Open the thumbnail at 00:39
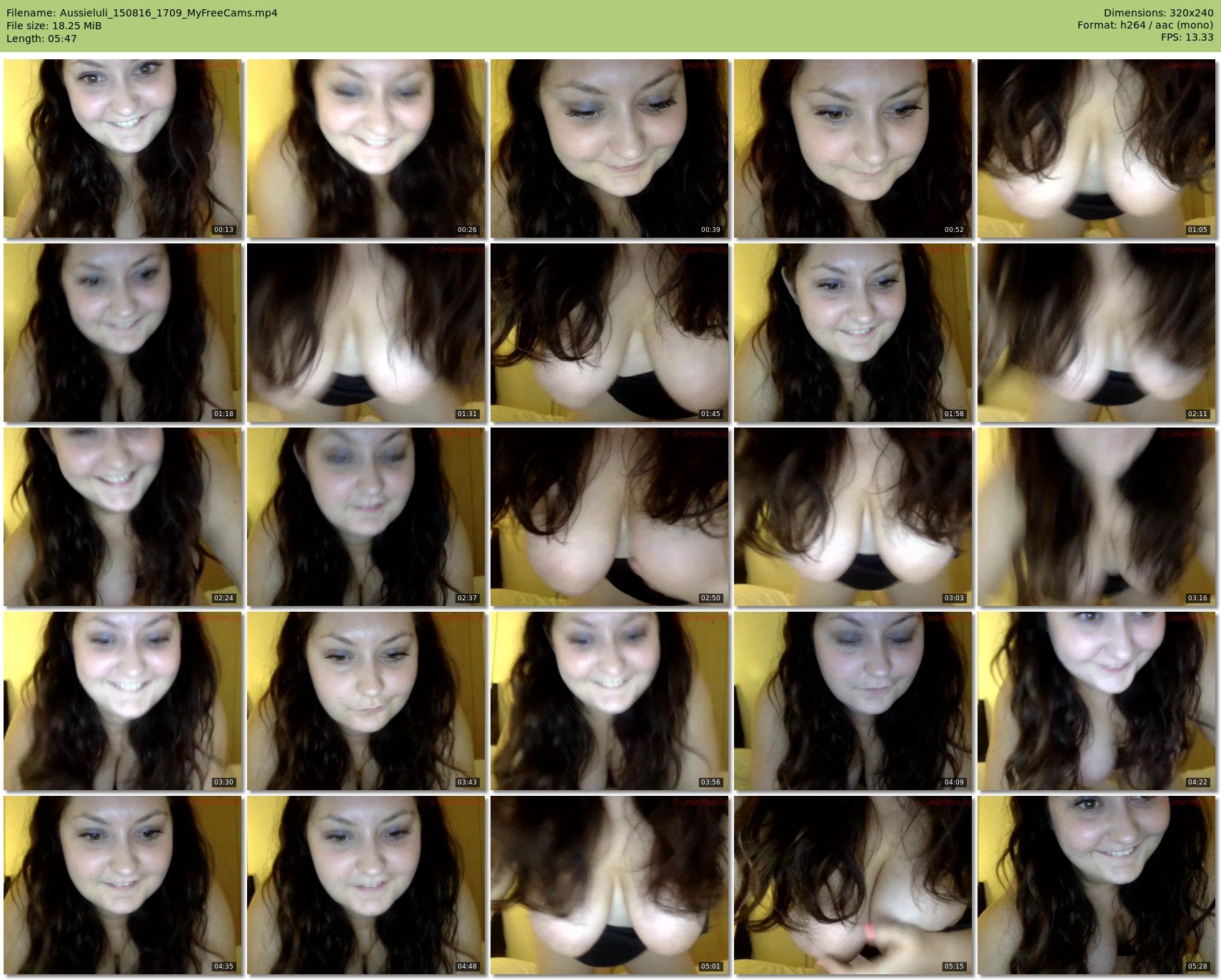This screenshot has width=1221, height=980. 610,148
